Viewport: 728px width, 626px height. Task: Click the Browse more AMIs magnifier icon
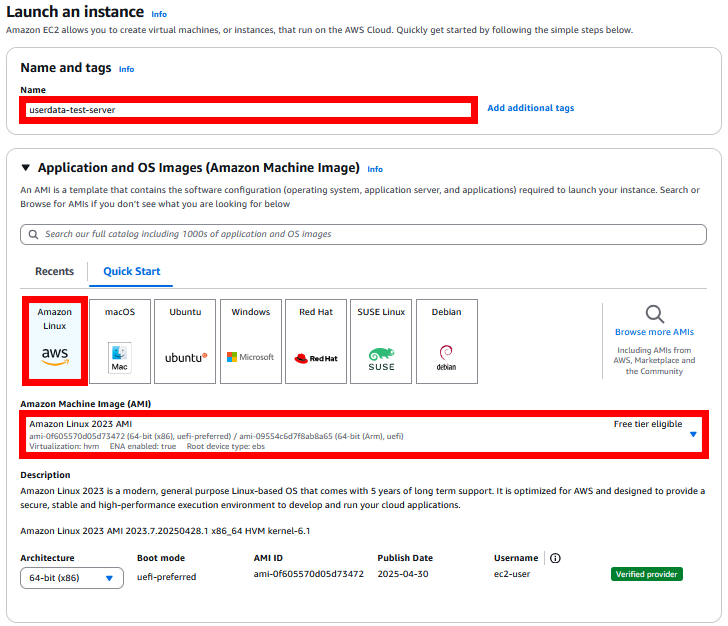pos(655,314)
